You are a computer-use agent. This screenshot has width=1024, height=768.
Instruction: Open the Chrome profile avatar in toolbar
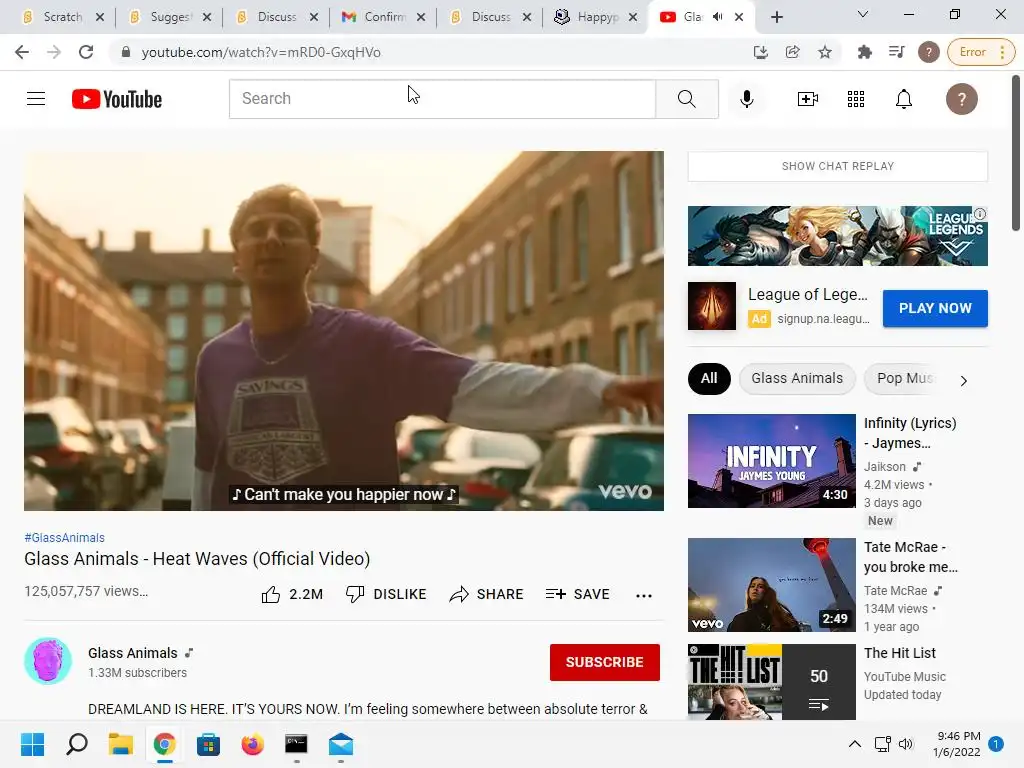[x=929, y=52]
